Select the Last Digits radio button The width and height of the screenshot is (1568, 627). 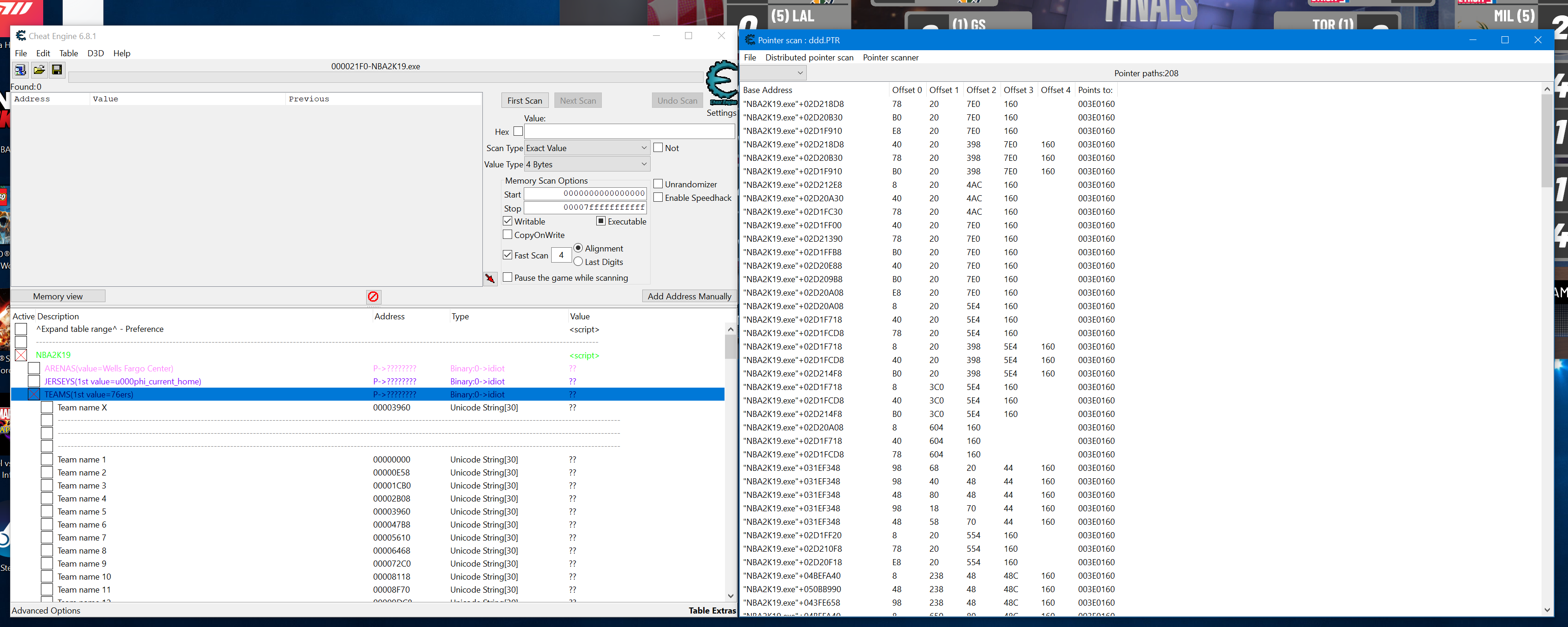pyautogui.click(x=578, y=261)
